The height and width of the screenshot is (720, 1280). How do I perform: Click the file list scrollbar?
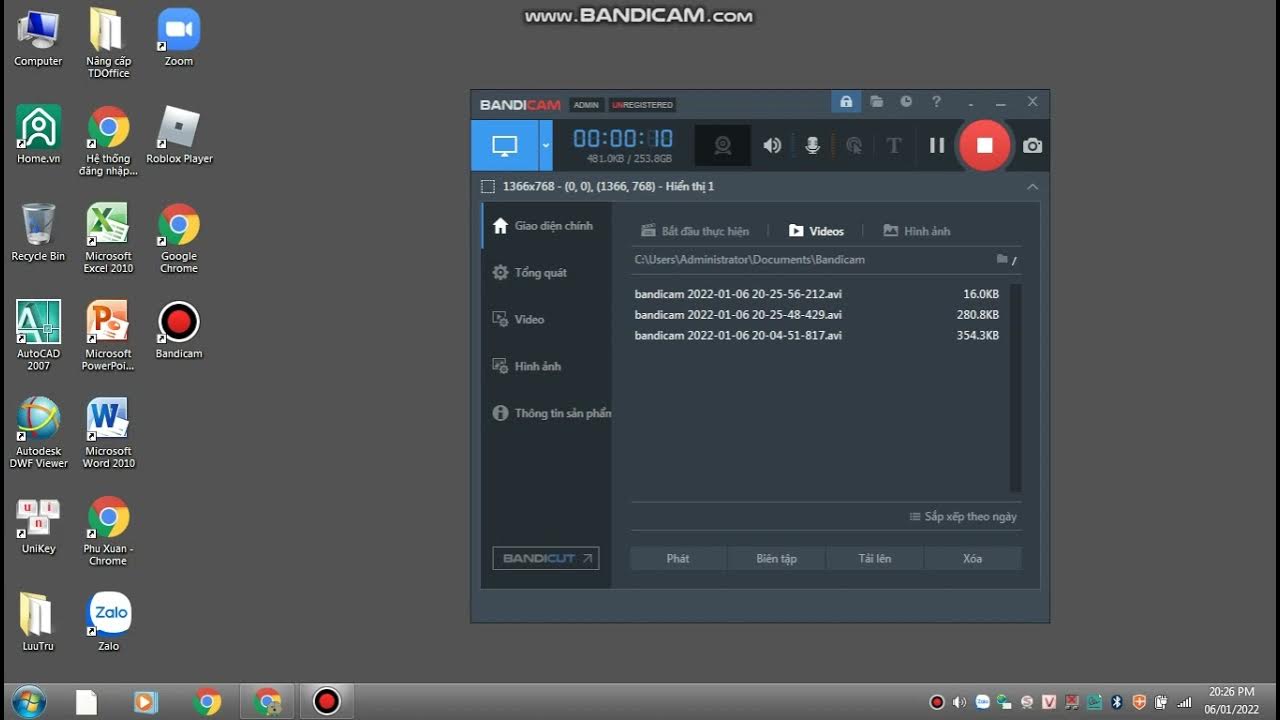pyautogui.click(x=1016, y=388)
